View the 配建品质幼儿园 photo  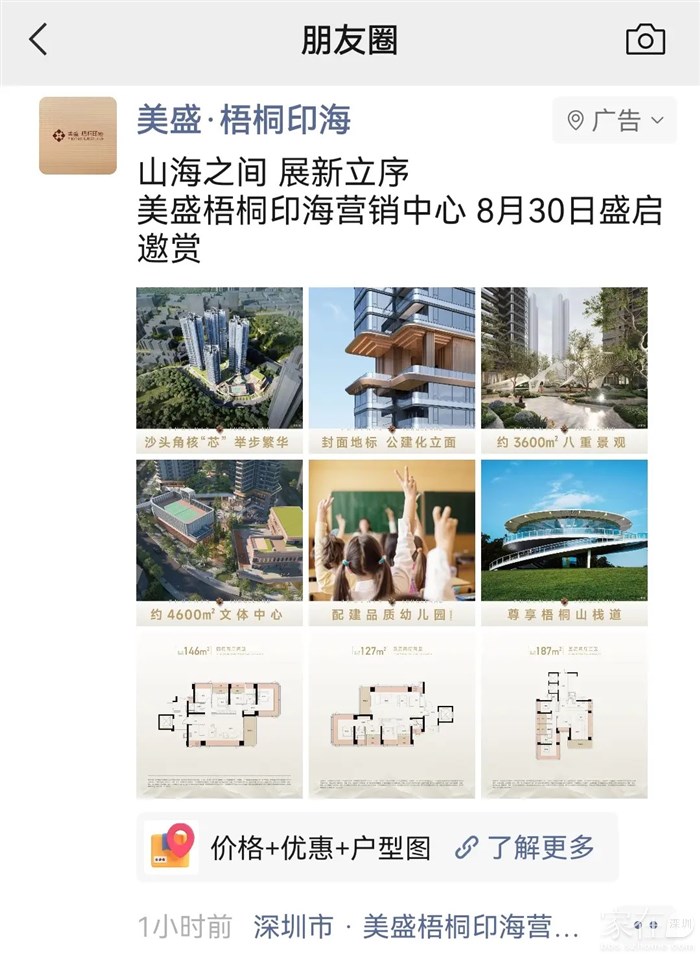(392, 543)
